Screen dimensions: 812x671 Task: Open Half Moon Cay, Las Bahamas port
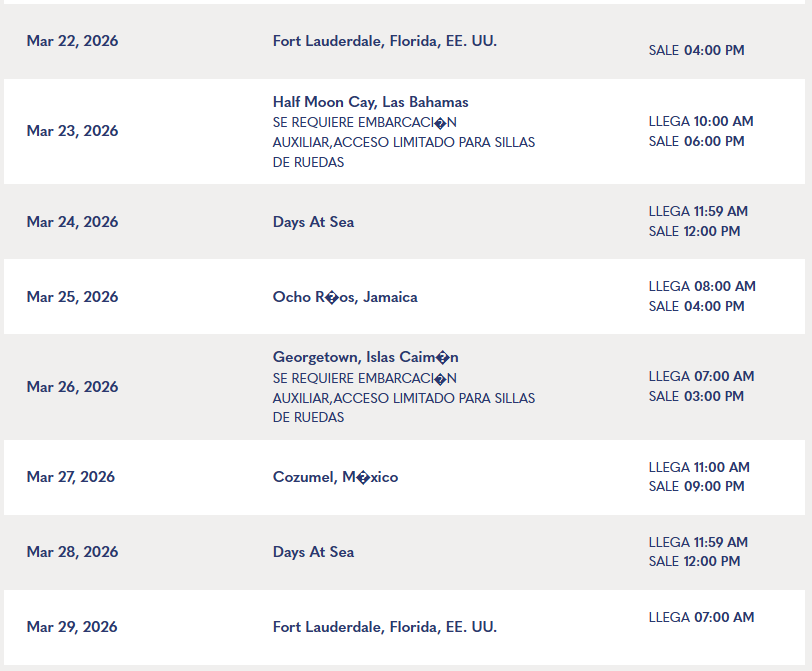(370, 102)
